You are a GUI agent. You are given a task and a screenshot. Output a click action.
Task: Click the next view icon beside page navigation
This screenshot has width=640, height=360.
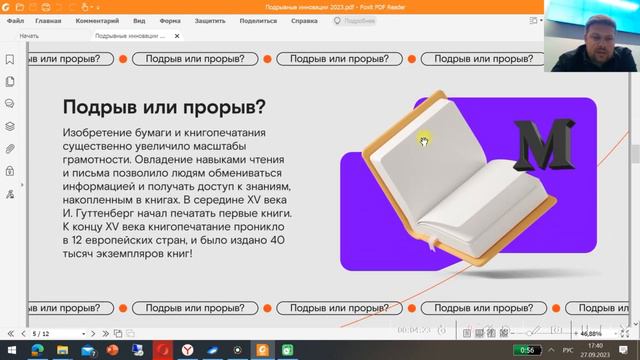(130, 333)
